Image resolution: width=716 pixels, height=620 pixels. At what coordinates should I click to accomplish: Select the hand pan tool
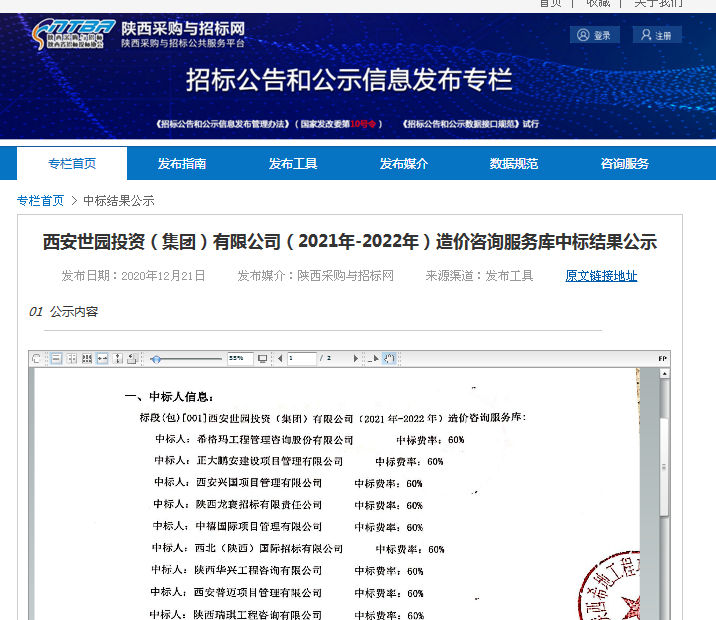point(390,358)
